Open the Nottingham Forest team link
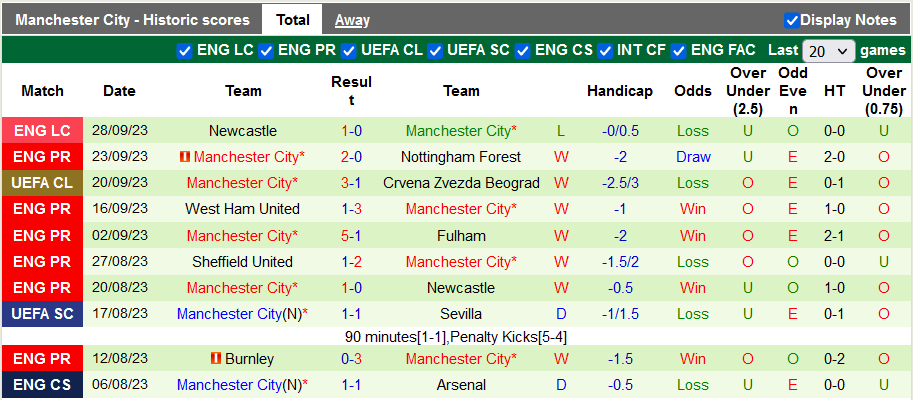The image size is (913, 400). pyautogui.click(x=461, y=157)
